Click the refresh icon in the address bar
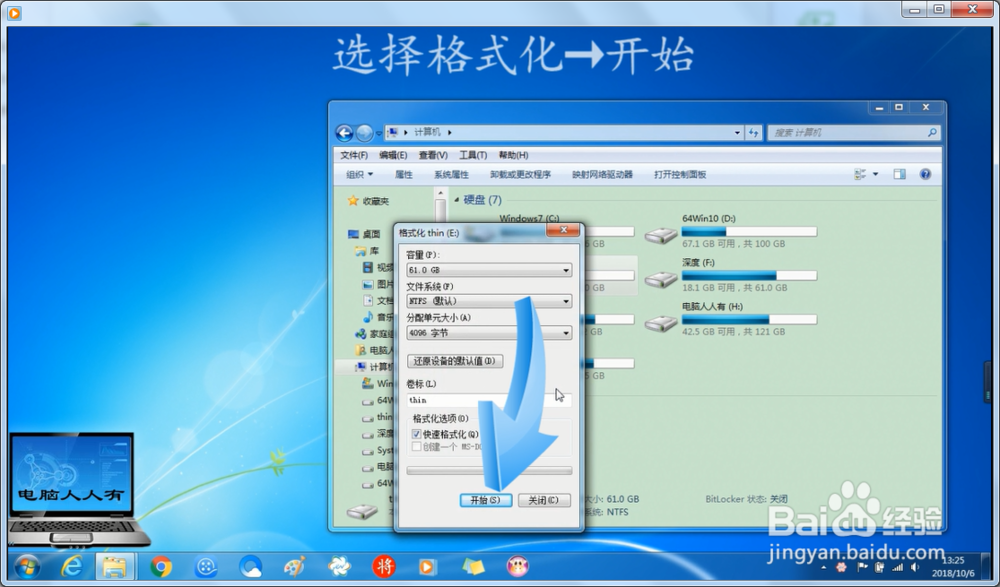The width and height of the screenshot is (1000, 587). click(751, 132)
